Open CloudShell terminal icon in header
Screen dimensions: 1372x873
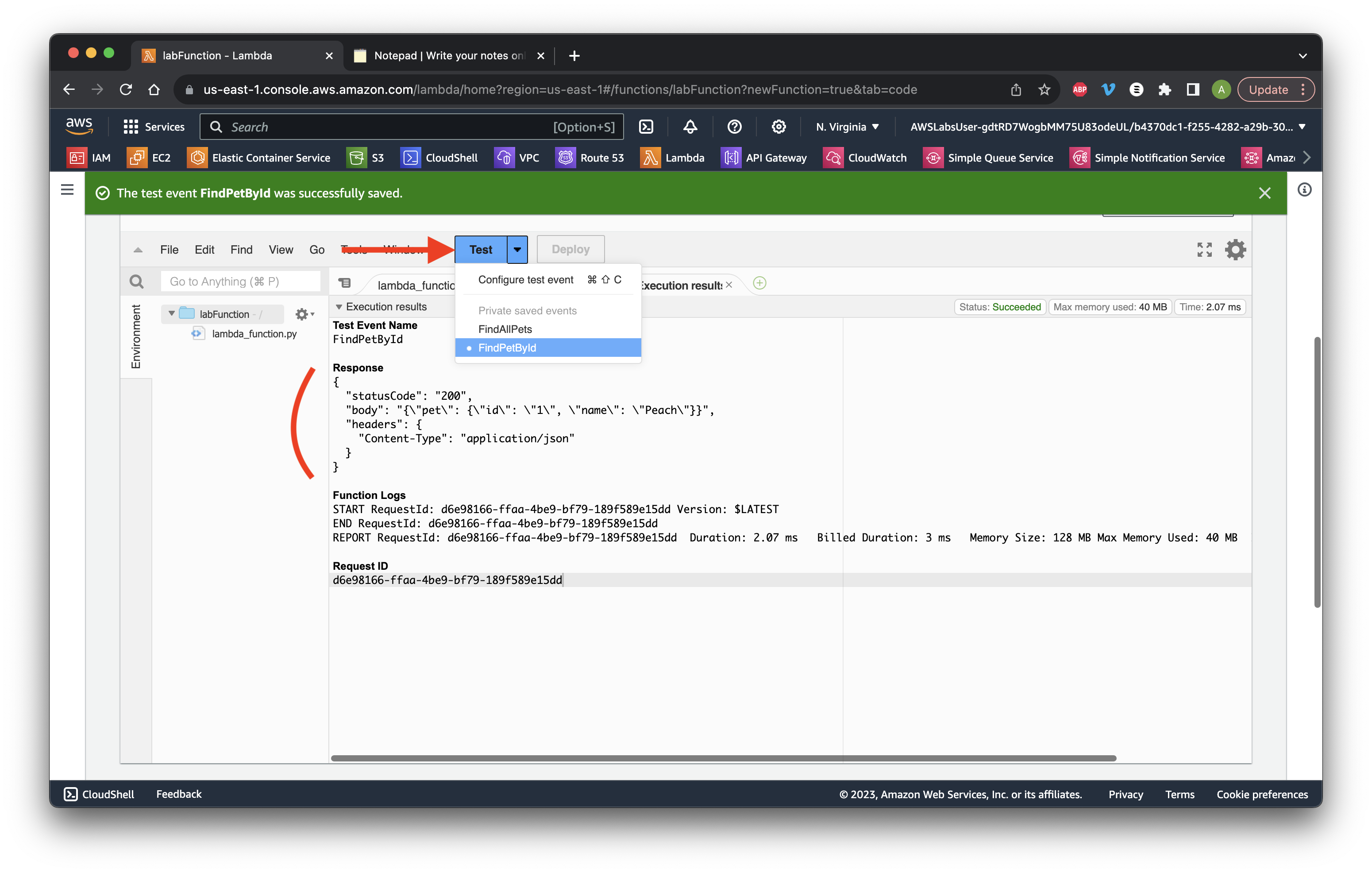tap(646, 127)
